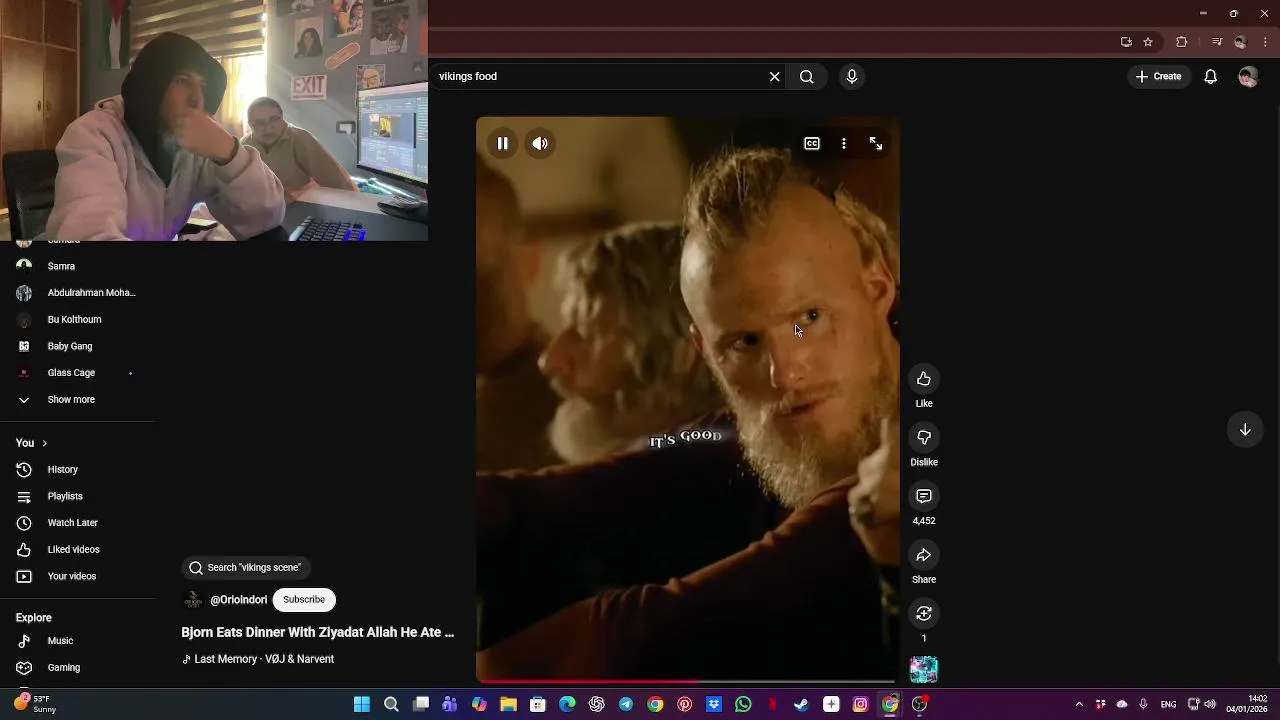Subscribe to @OrioIndori
Screen dimensions: 1280x720
(304, 600)
